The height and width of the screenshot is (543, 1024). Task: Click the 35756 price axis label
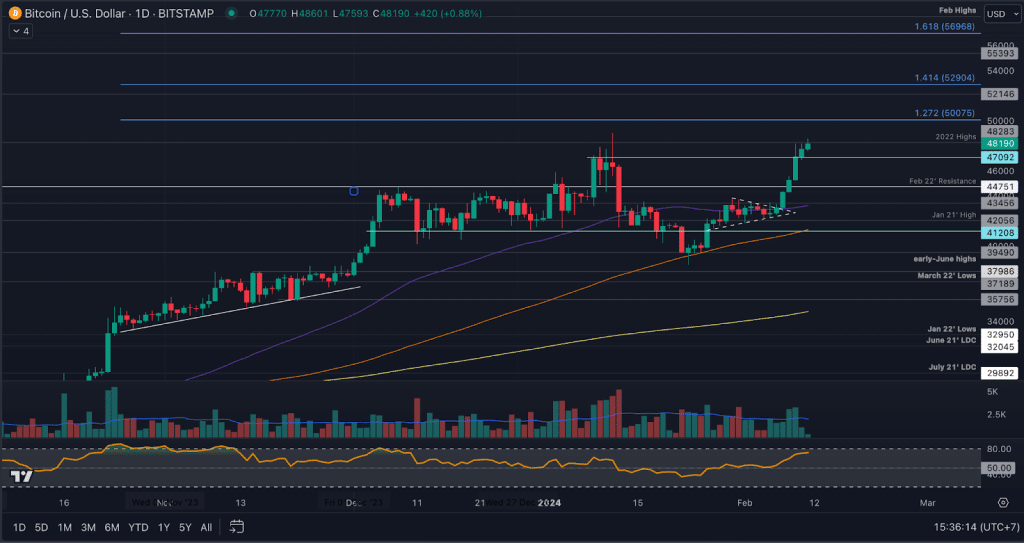(x=999, y=300)
